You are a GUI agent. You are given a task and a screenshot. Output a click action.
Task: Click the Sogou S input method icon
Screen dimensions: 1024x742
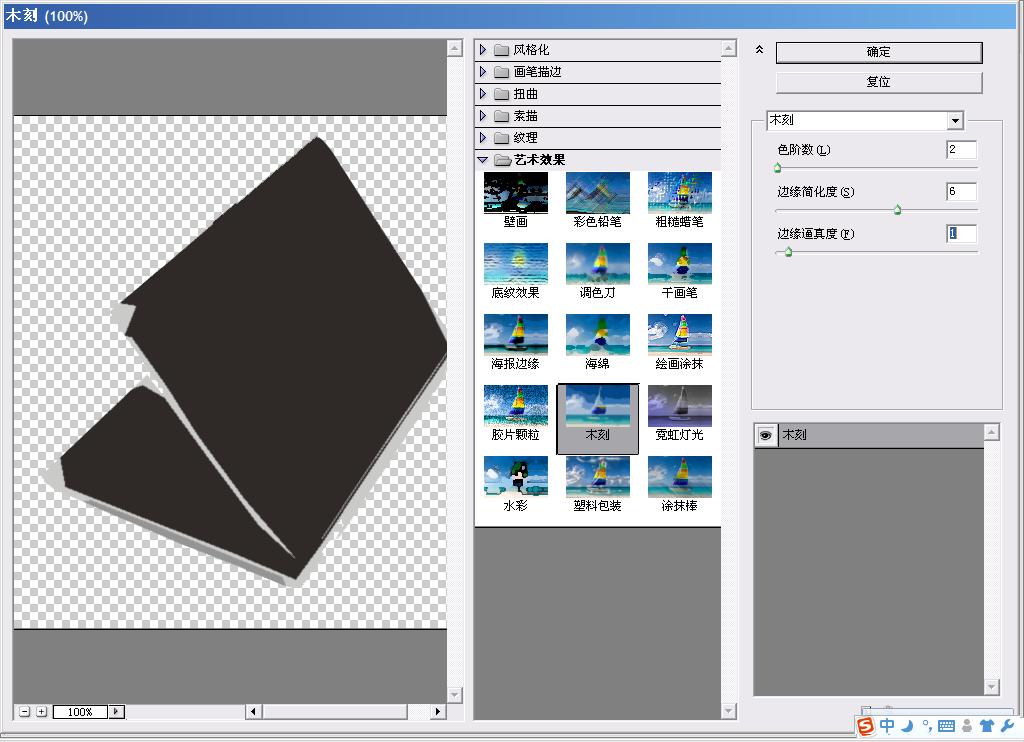click(x=865, y=726)
